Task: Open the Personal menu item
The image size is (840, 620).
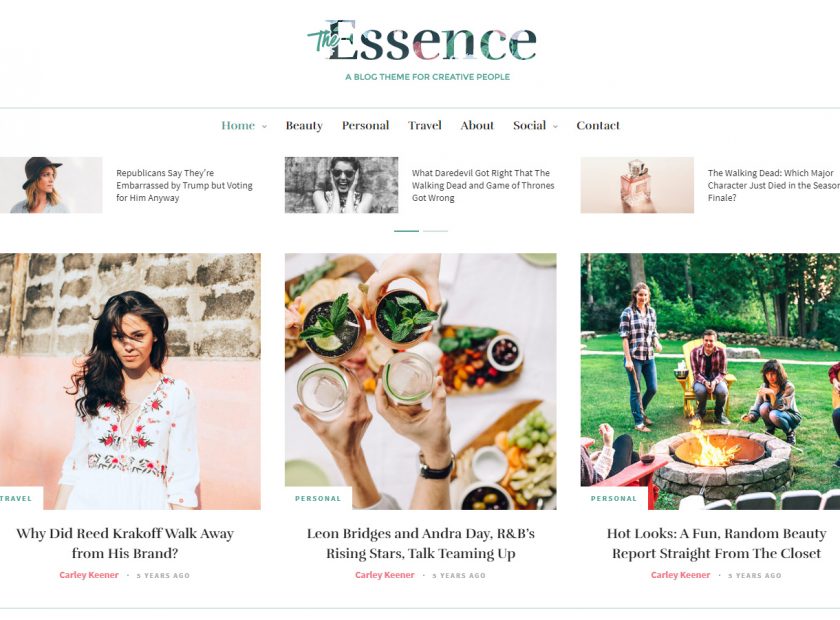Action: point(365,125)
